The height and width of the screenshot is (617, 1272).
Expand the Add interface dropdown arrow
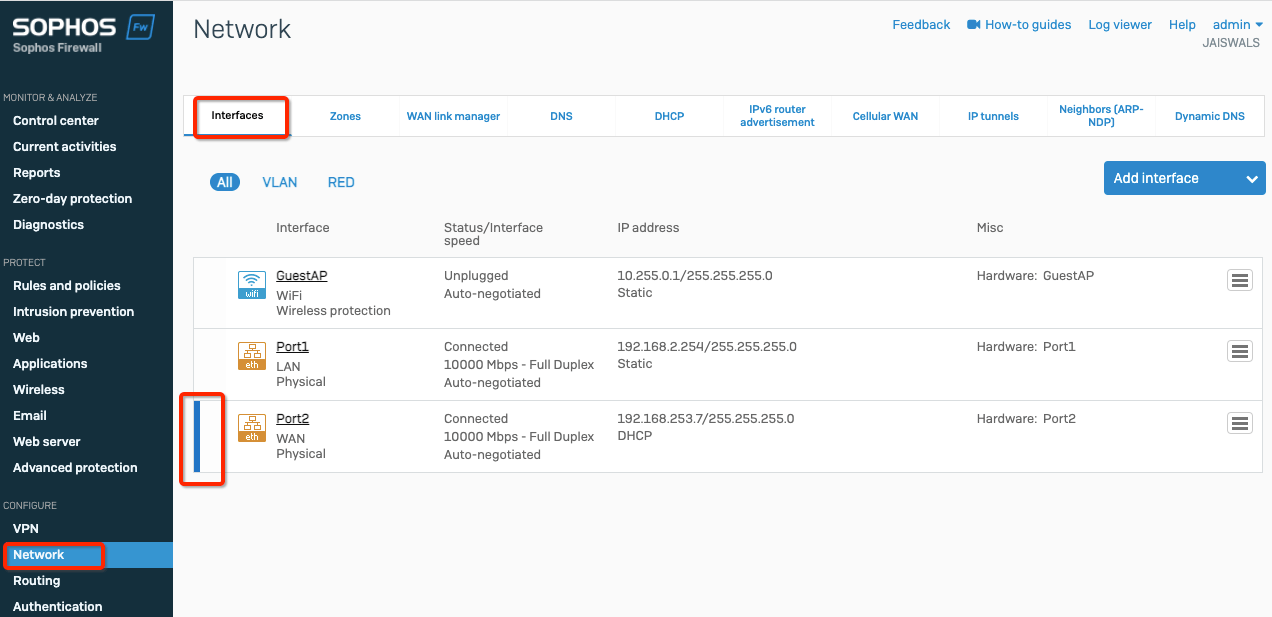(1252, 179)
